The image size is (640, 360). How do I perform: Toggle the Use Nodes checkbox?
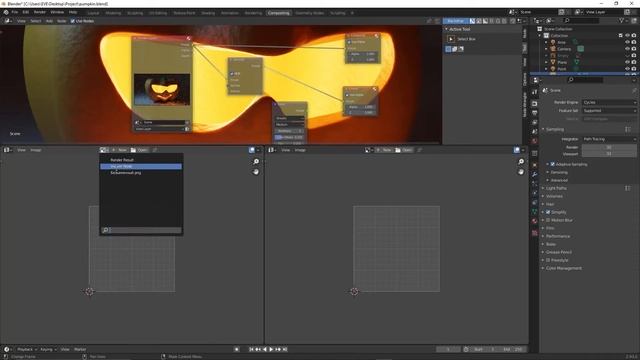tap(73, 21)
